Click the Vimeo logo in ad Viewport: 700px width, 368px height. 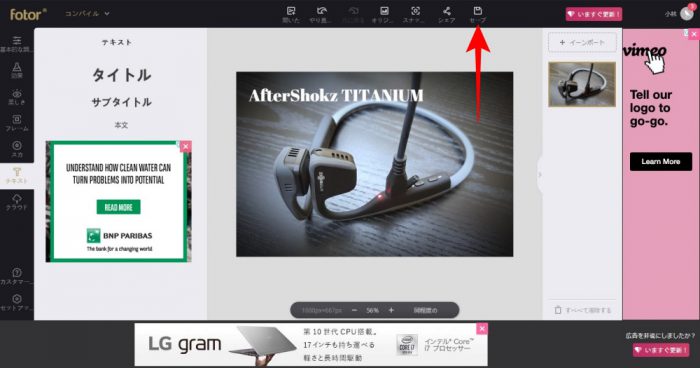coord(645,51)
